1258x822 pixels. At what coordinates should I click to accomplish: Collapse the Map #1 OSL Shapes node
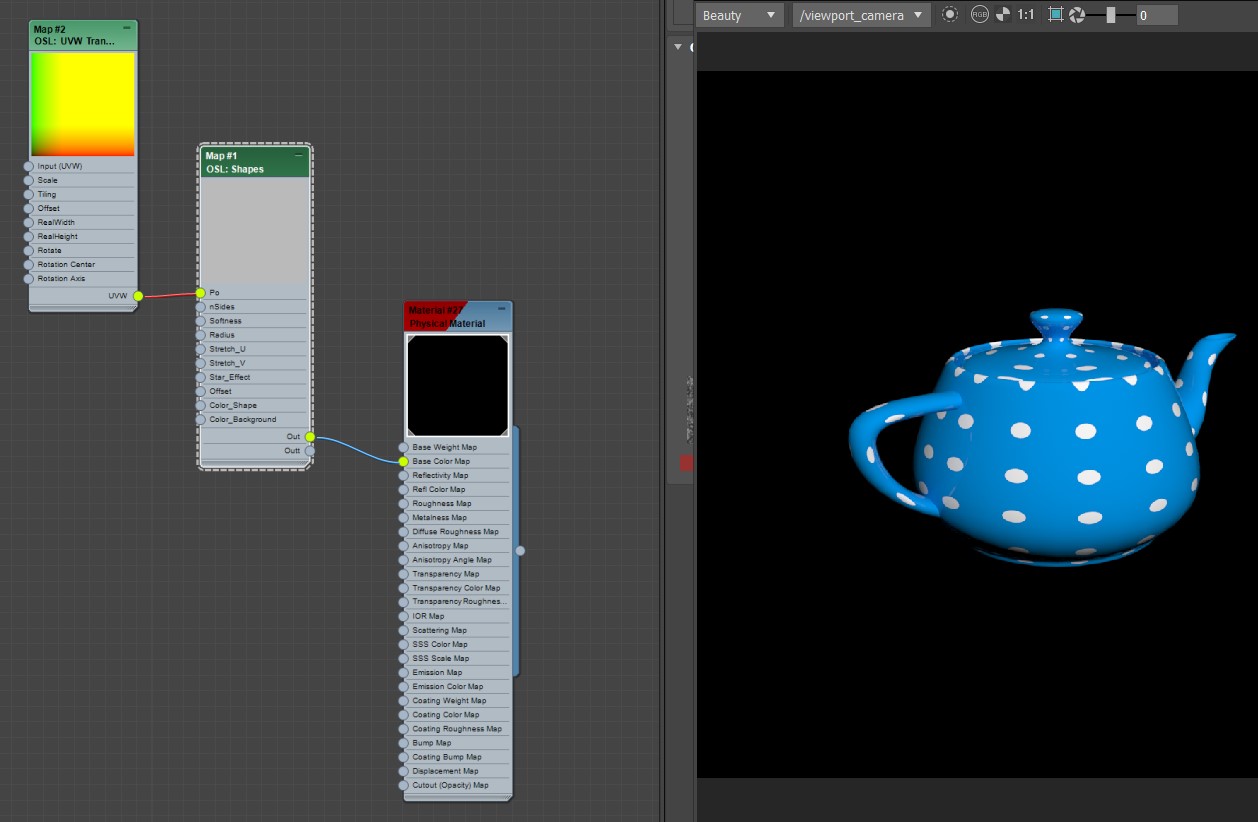(x=298, y=156)
